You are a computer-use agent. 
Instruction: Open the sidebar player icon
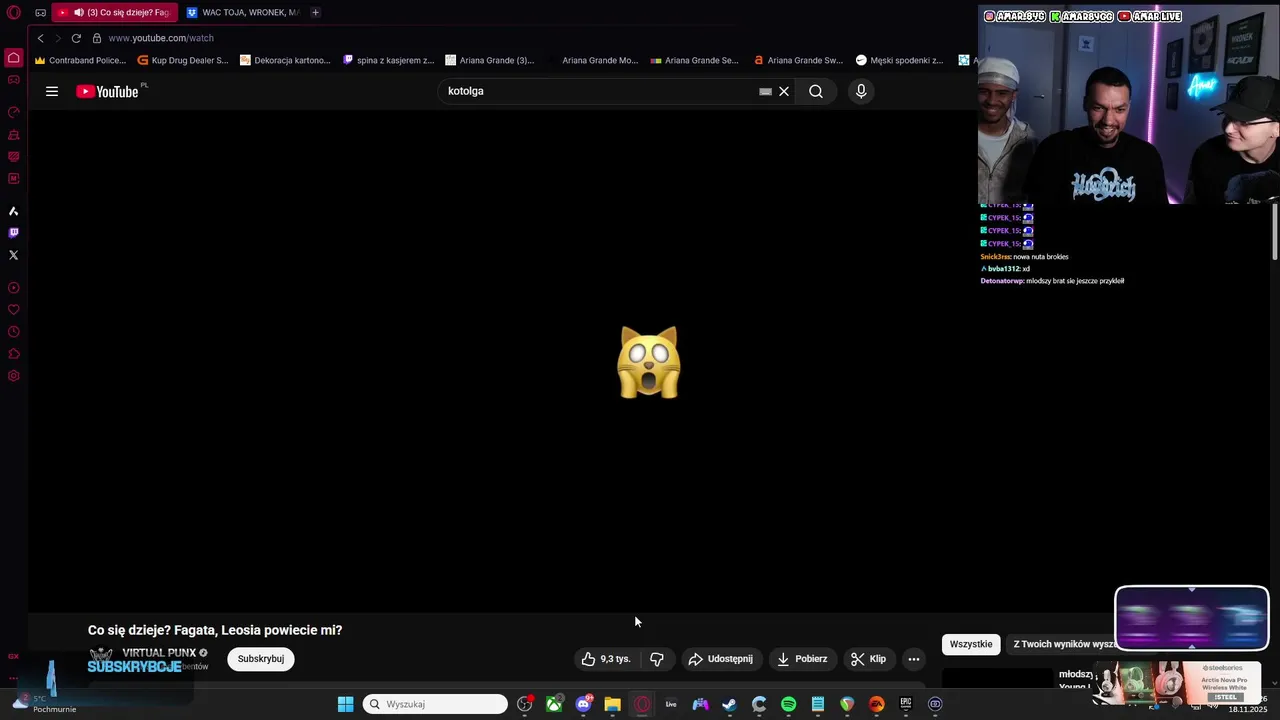click(14, 288)
